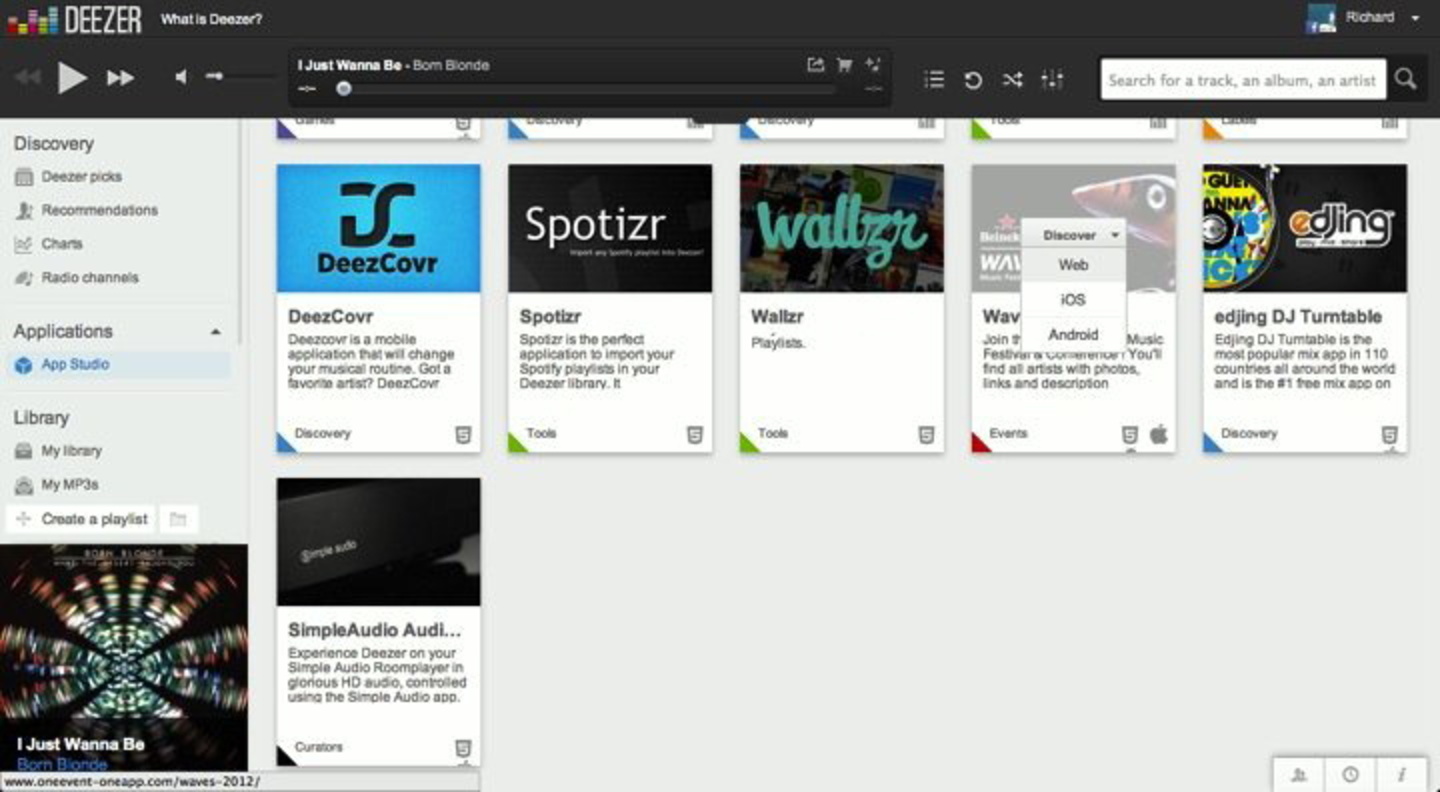Viewport: 1440px width, 792px height.
Task: Focus the track search field
Action: click(x=1243, y=79)
